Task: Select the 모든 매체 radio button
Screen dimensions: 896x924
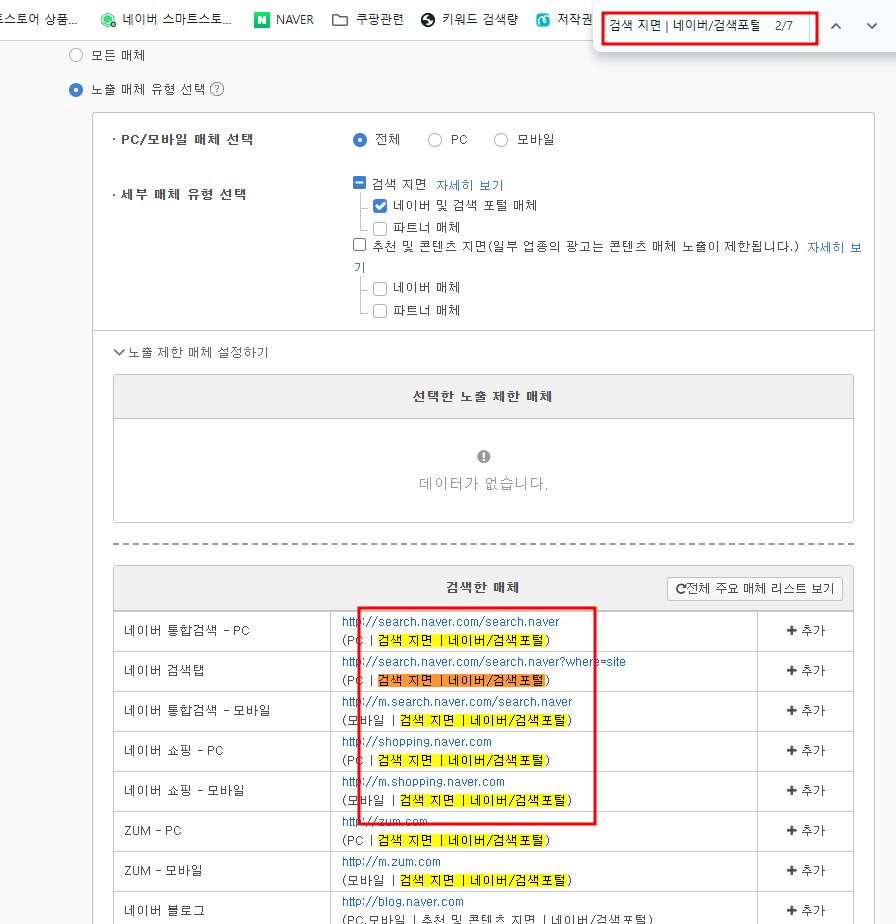Action: point(76,55)
